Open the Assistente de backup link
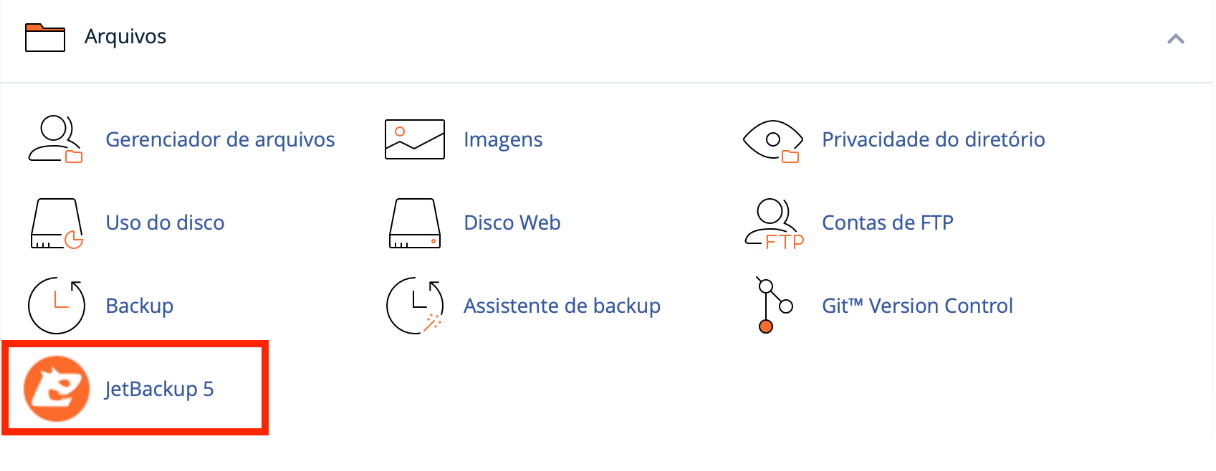 click(x=562, y=305)
